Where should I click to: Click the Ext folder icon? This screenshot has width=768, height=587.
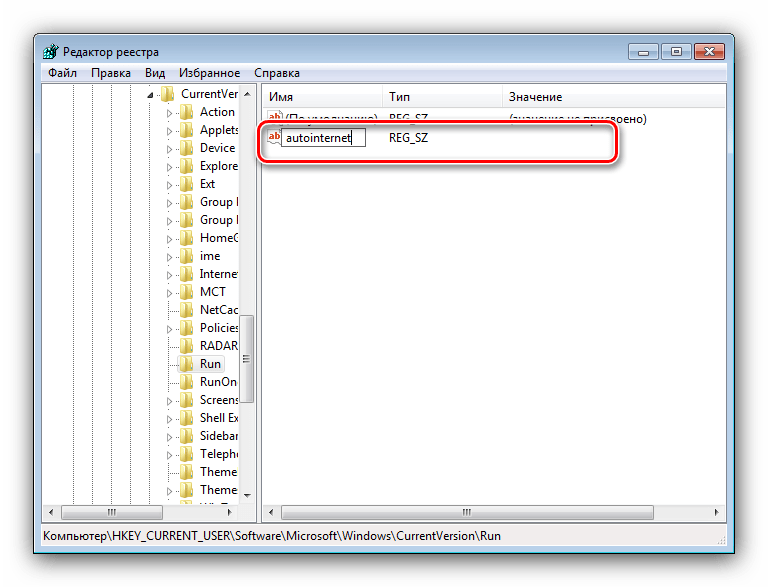click(x=186, y=184)
